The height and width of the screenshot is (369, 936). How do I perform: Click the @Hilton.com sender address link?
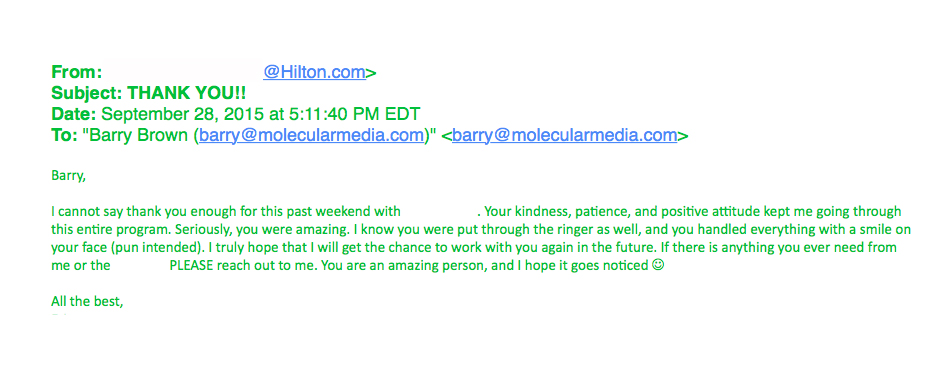click(x=314, y=72)
